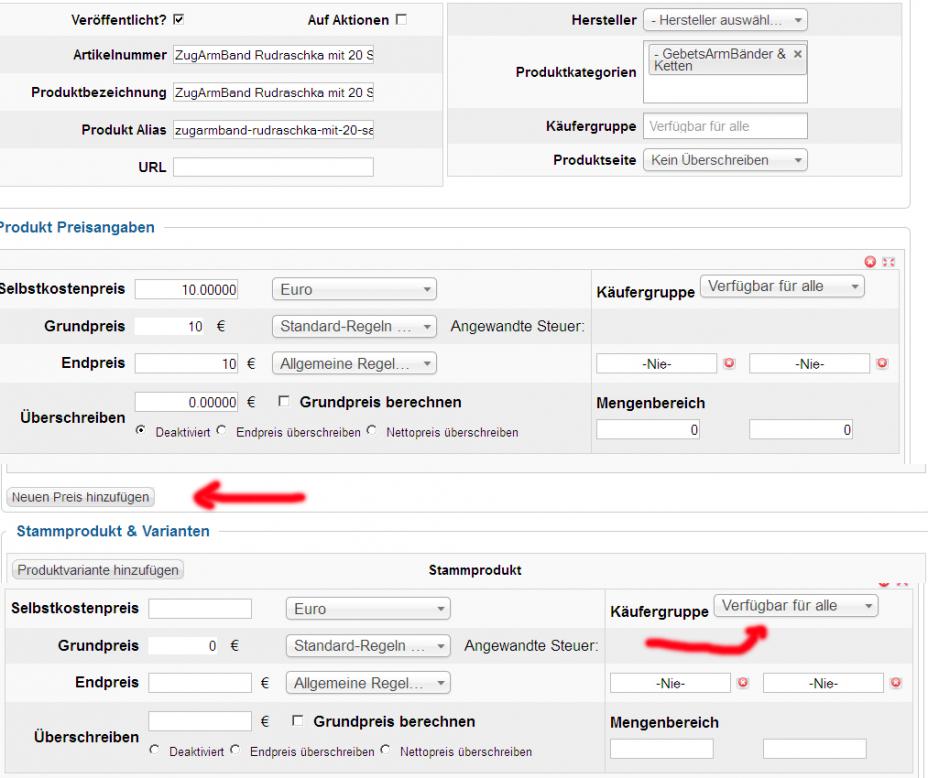This screenshot has width=928, height=778.
Task: Tick Grundpreis berechnen in Produkt Preisangaben
Action: [284, 401]
